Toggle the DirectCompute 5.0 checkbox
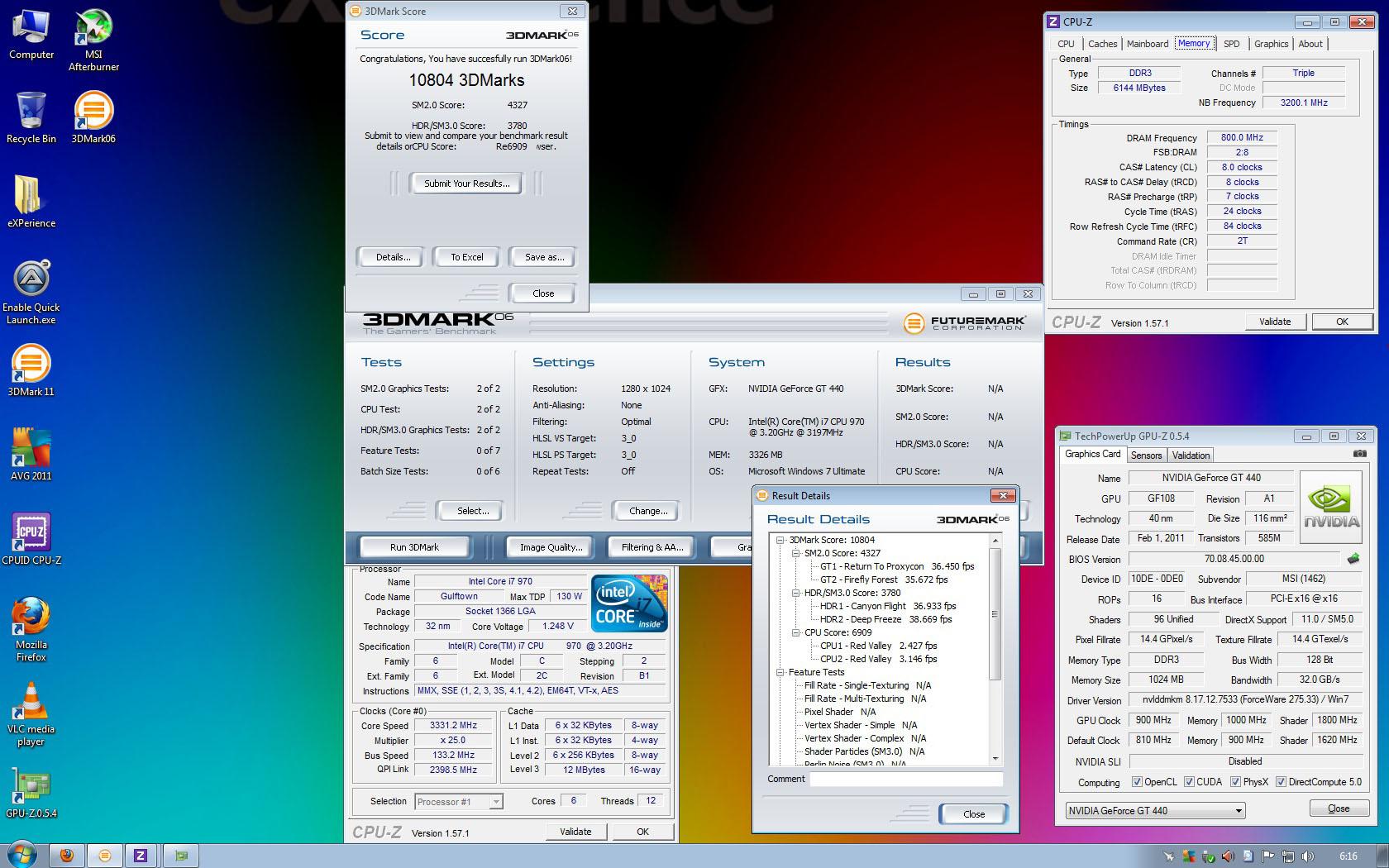Viewport: 1389px width, 868px height. tap(1281, 782)
